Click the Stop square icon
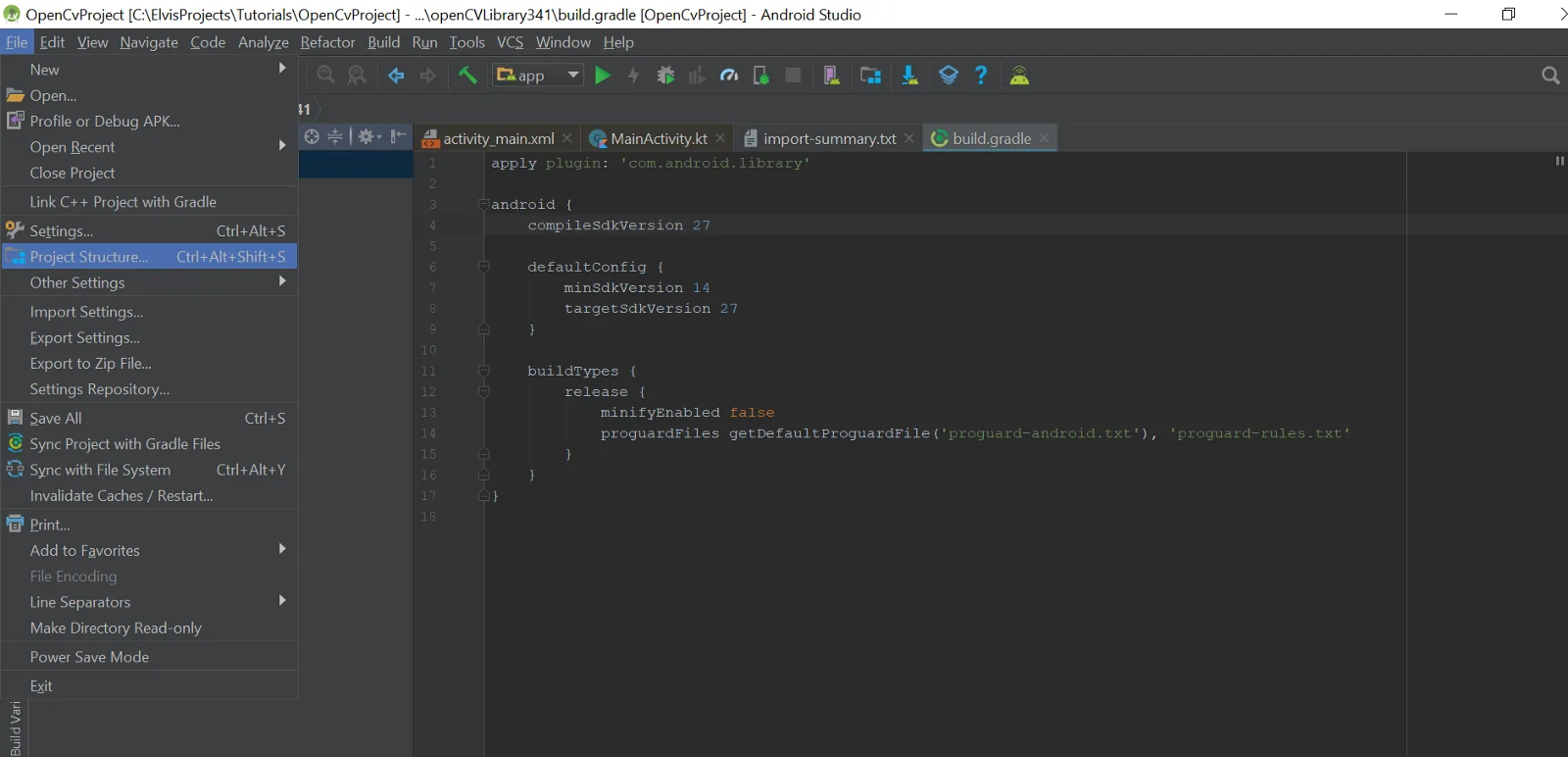Screen dimensions: 1568x757 [793, 76]
